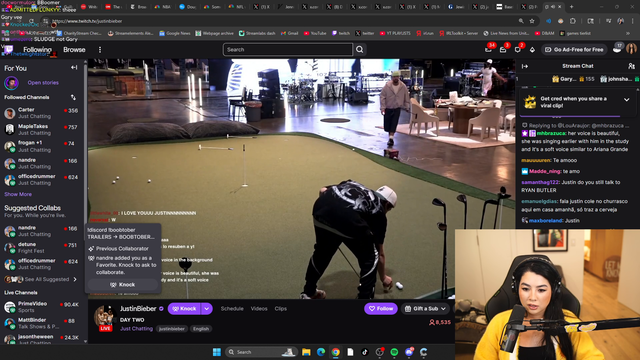
Task: Open the chat community users icon
Action: (631, 66)
